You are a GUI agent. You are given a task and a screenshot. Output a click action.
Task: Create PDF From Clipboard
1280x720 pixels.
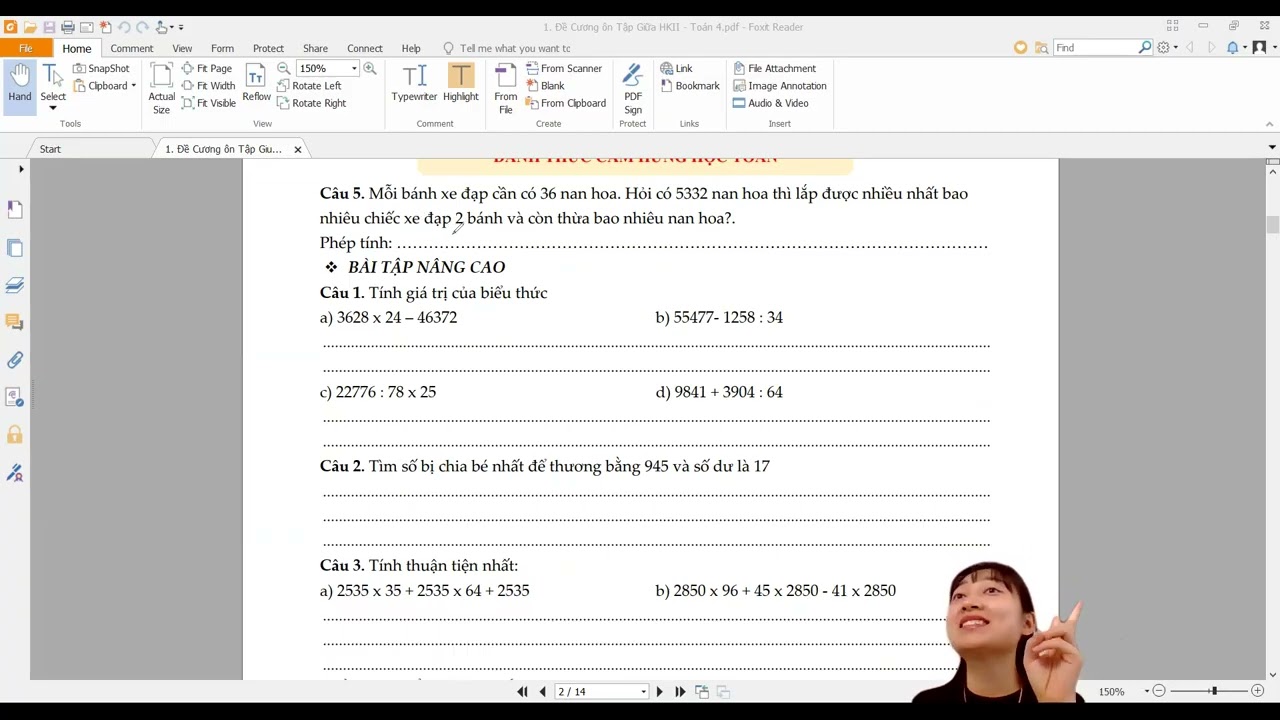[566, 103]
